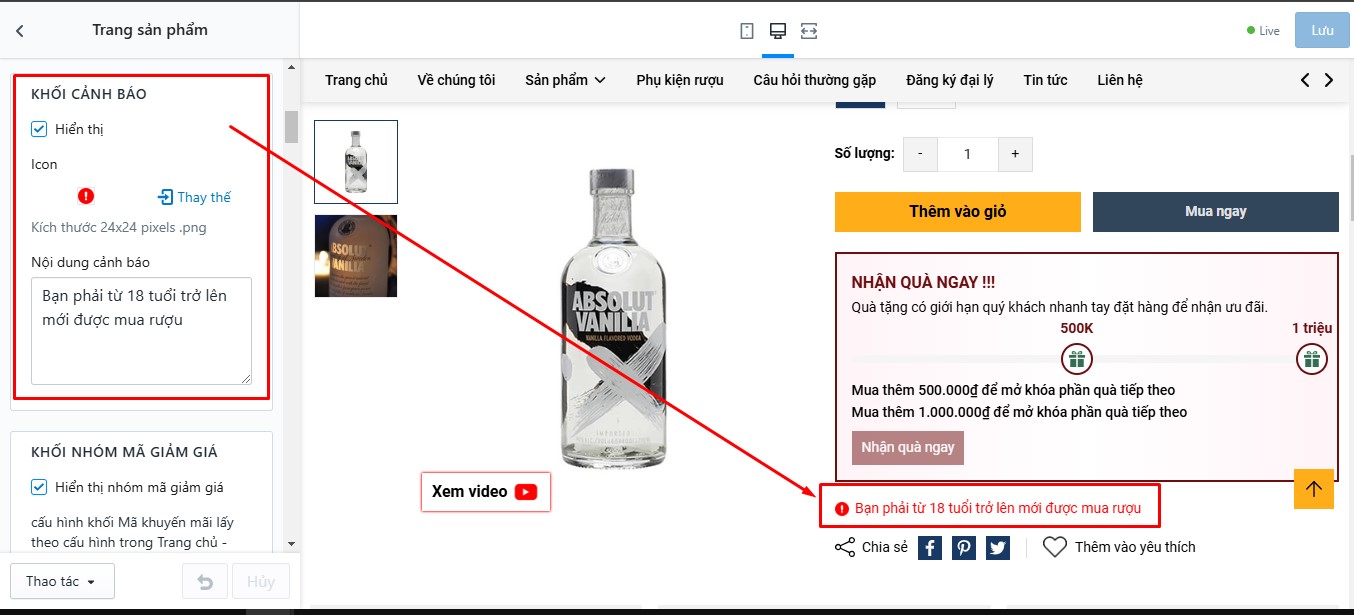Switch to mobile preview icon

pos(746,31)
